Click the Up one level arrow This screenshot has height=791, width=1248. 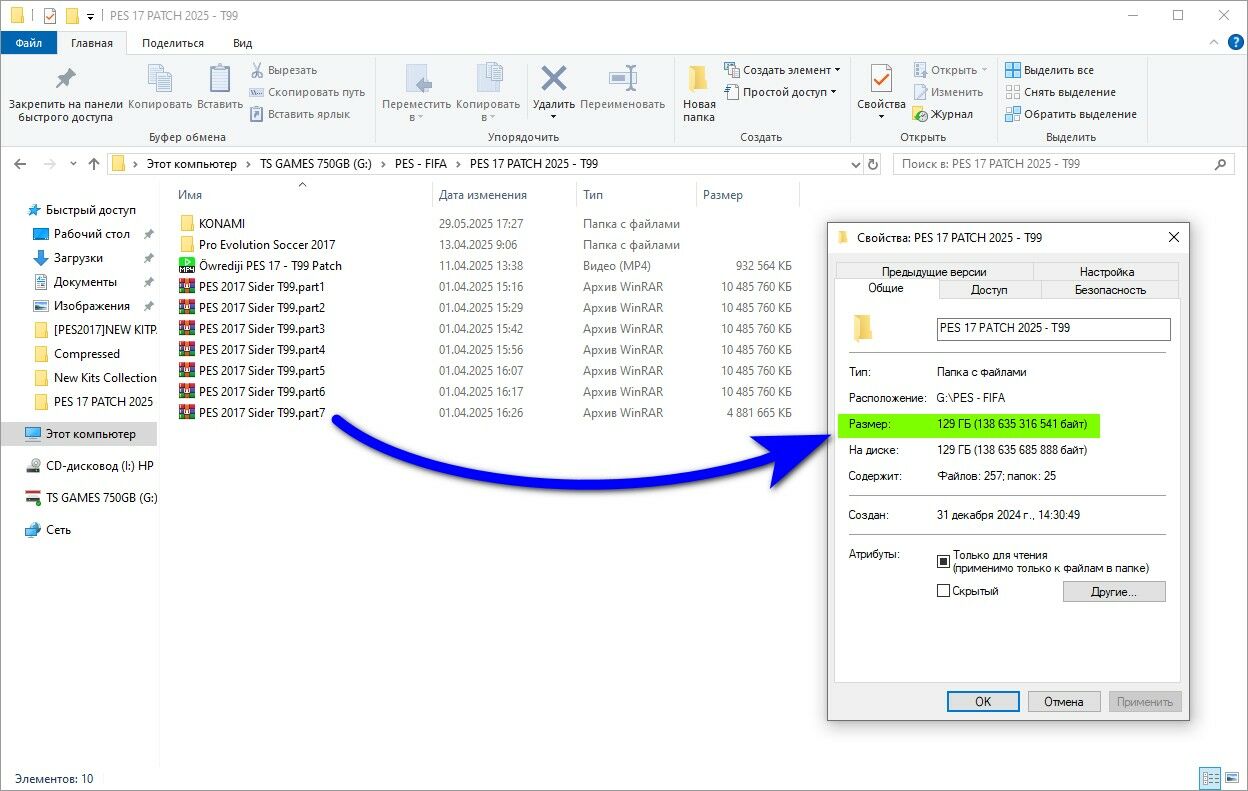point(94,164)
